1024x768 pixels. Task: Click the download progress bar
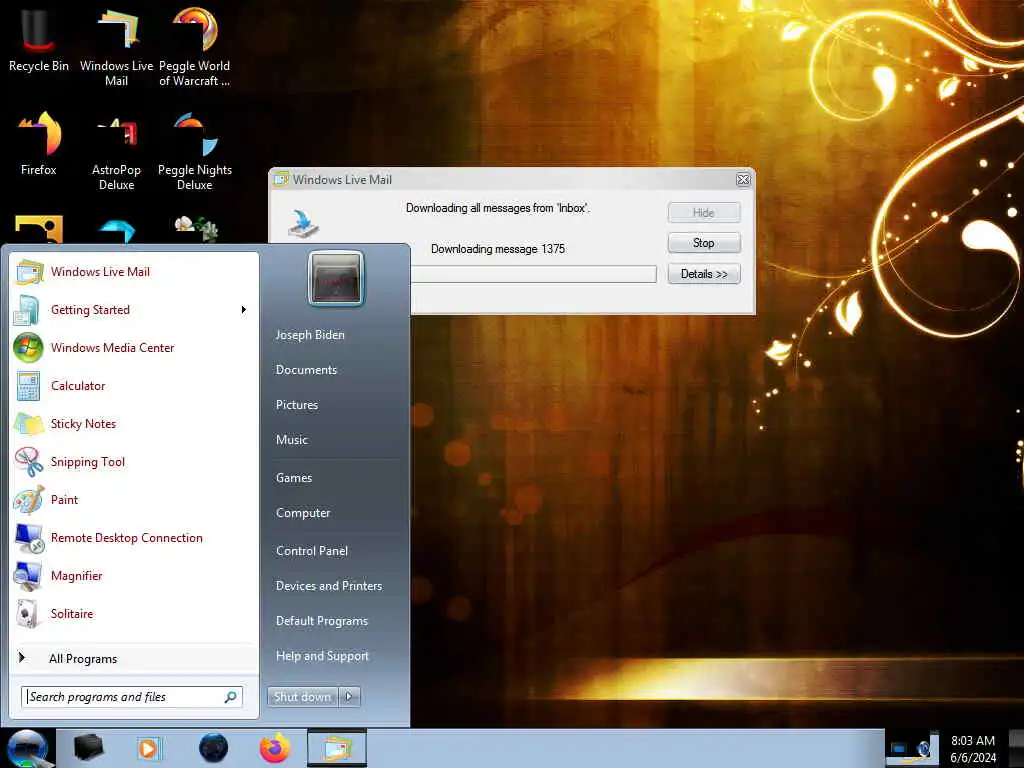click(533, 274)
